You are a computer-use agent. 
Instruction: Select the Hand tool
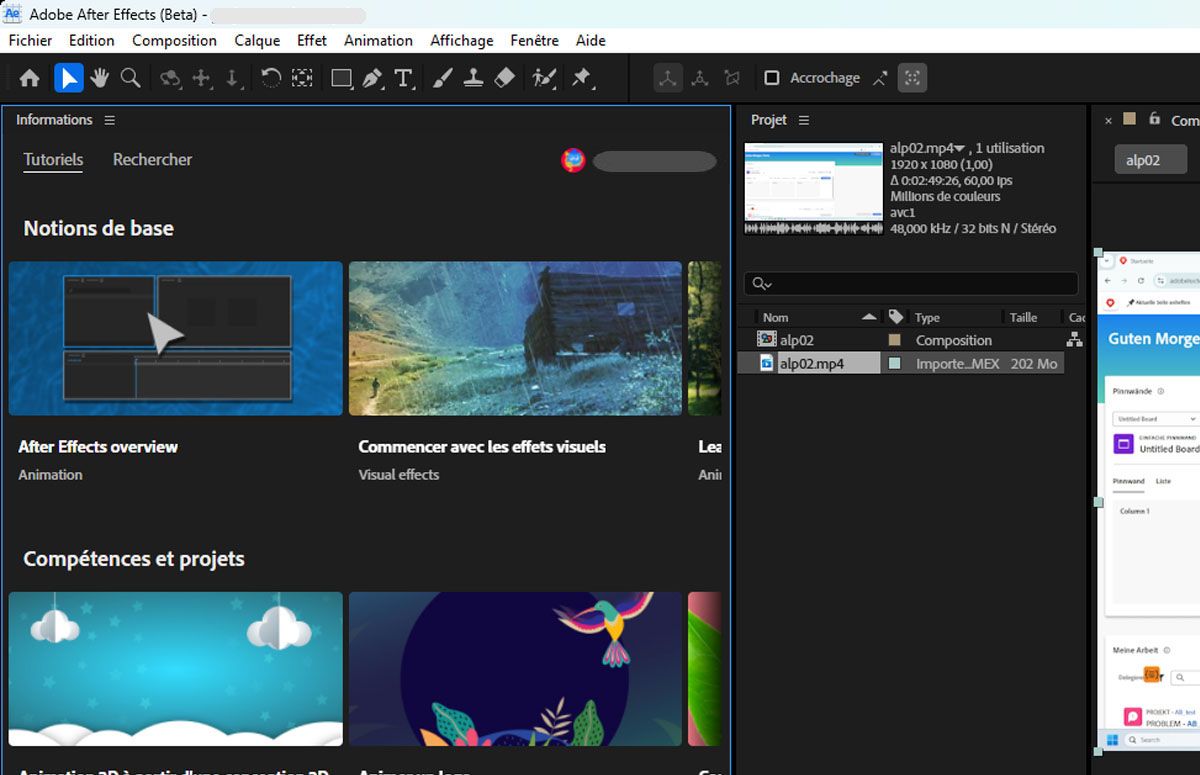99,78
